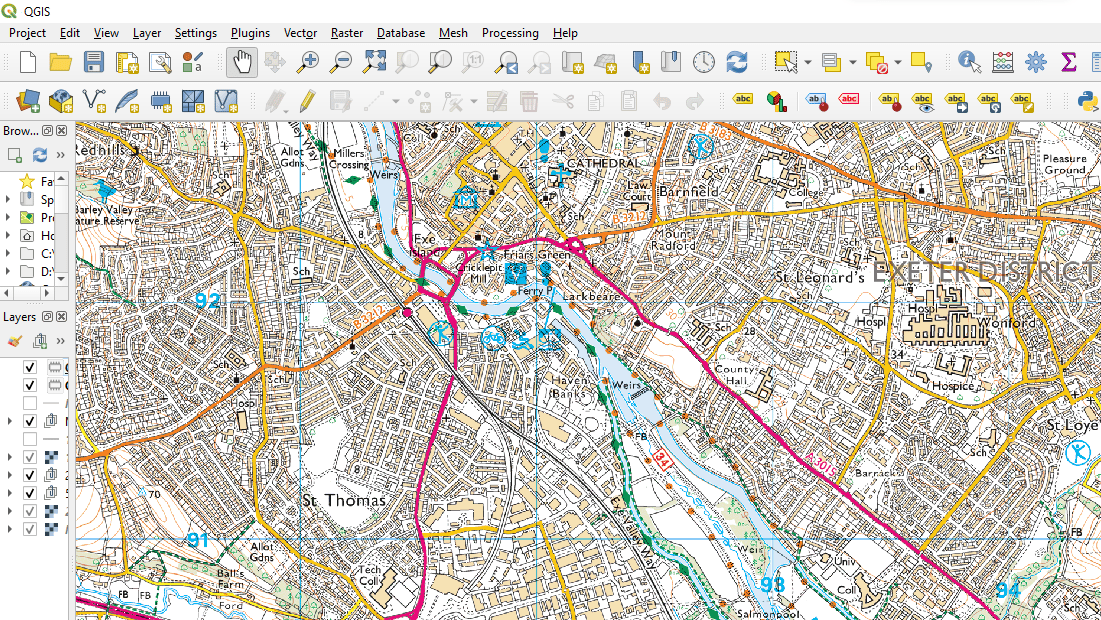Open the Vector menu
Image resolution: width=1101 pixels, height=620 pixels.
[300, 33]
